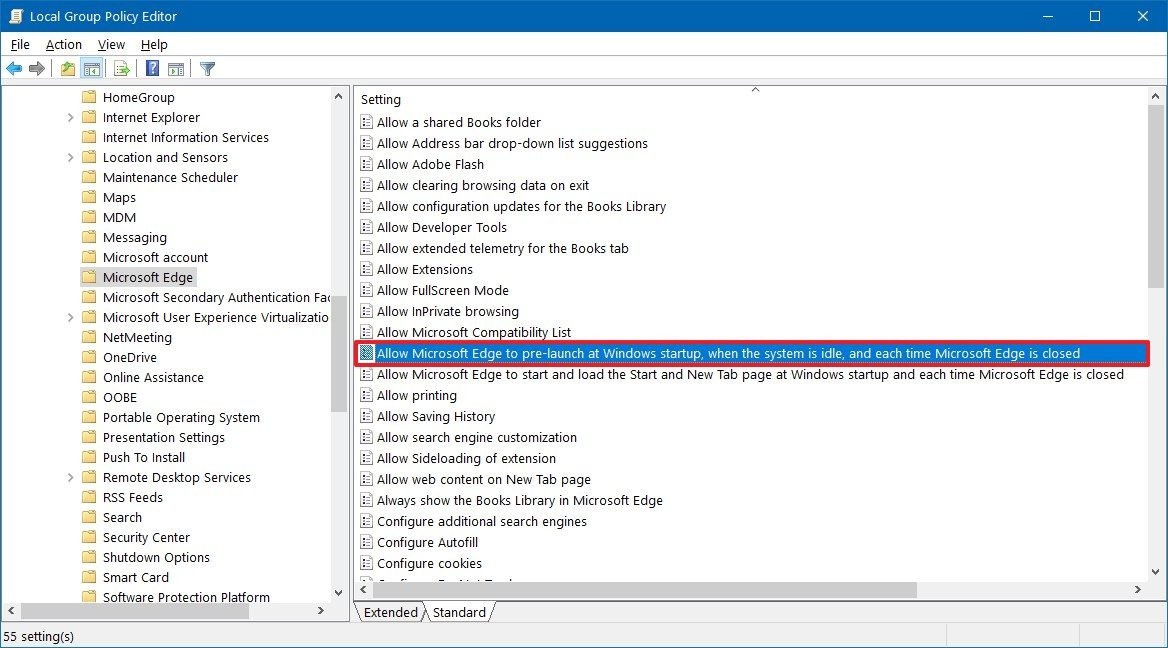Click the Up one level folder icon
The image size is (1168, 648).
coord(68,69)
